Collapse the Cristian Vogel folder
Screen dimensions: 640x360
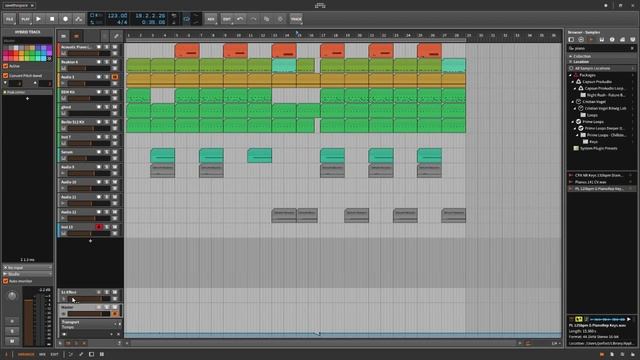click(573, 102)
